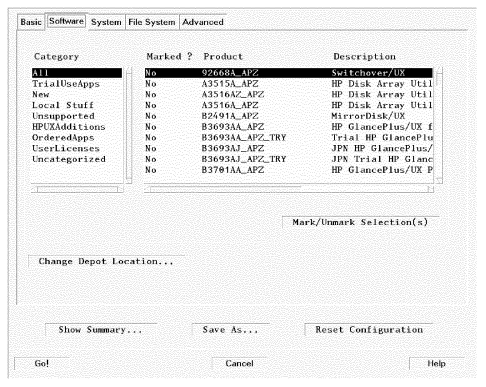Click the Product column header
This screenshot has width=486, height=387.
223,56
